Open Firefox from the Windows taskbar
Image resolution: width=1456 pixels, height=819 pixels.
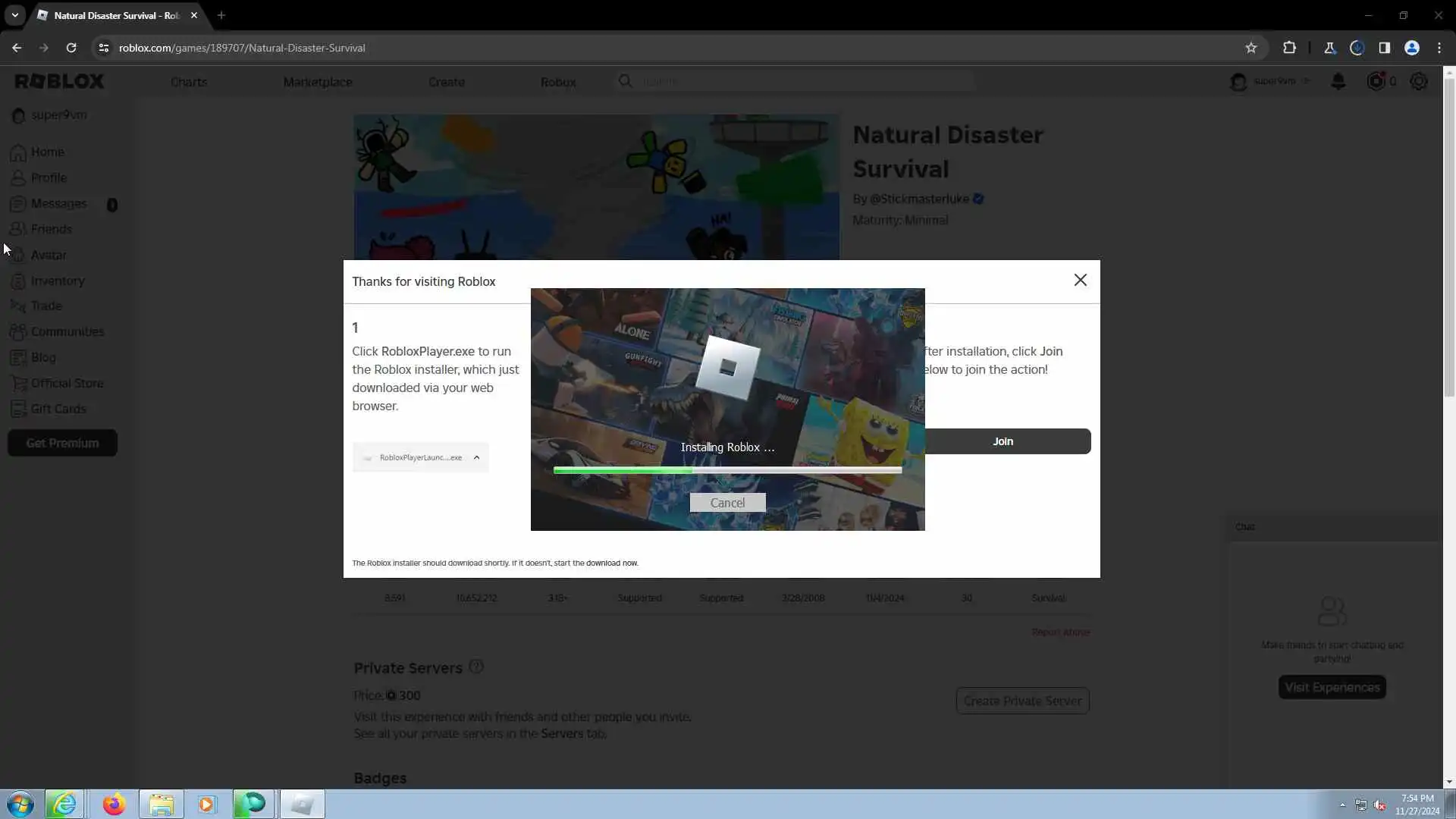(114, 804)
